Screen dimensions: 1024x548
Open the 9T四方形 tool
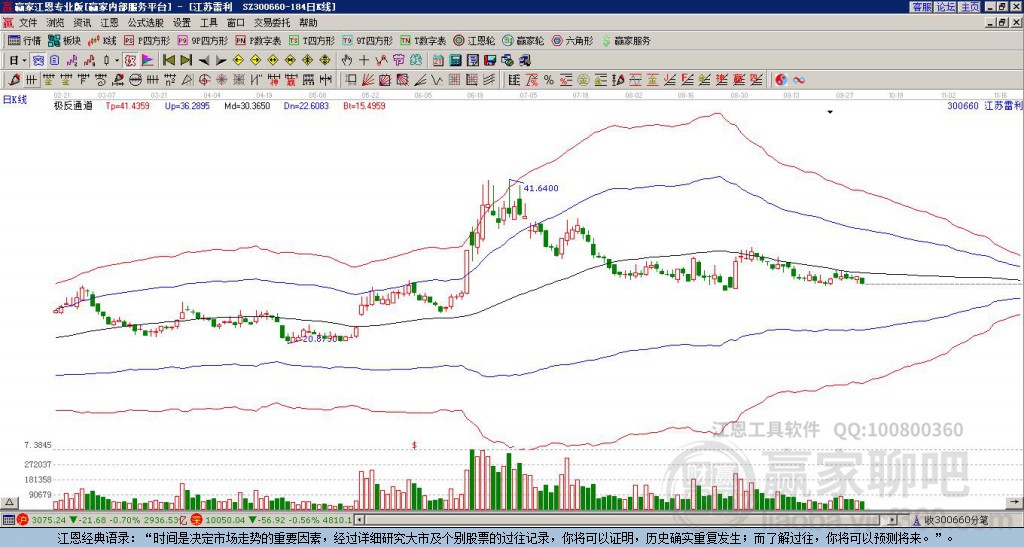(x=367, y=40)
